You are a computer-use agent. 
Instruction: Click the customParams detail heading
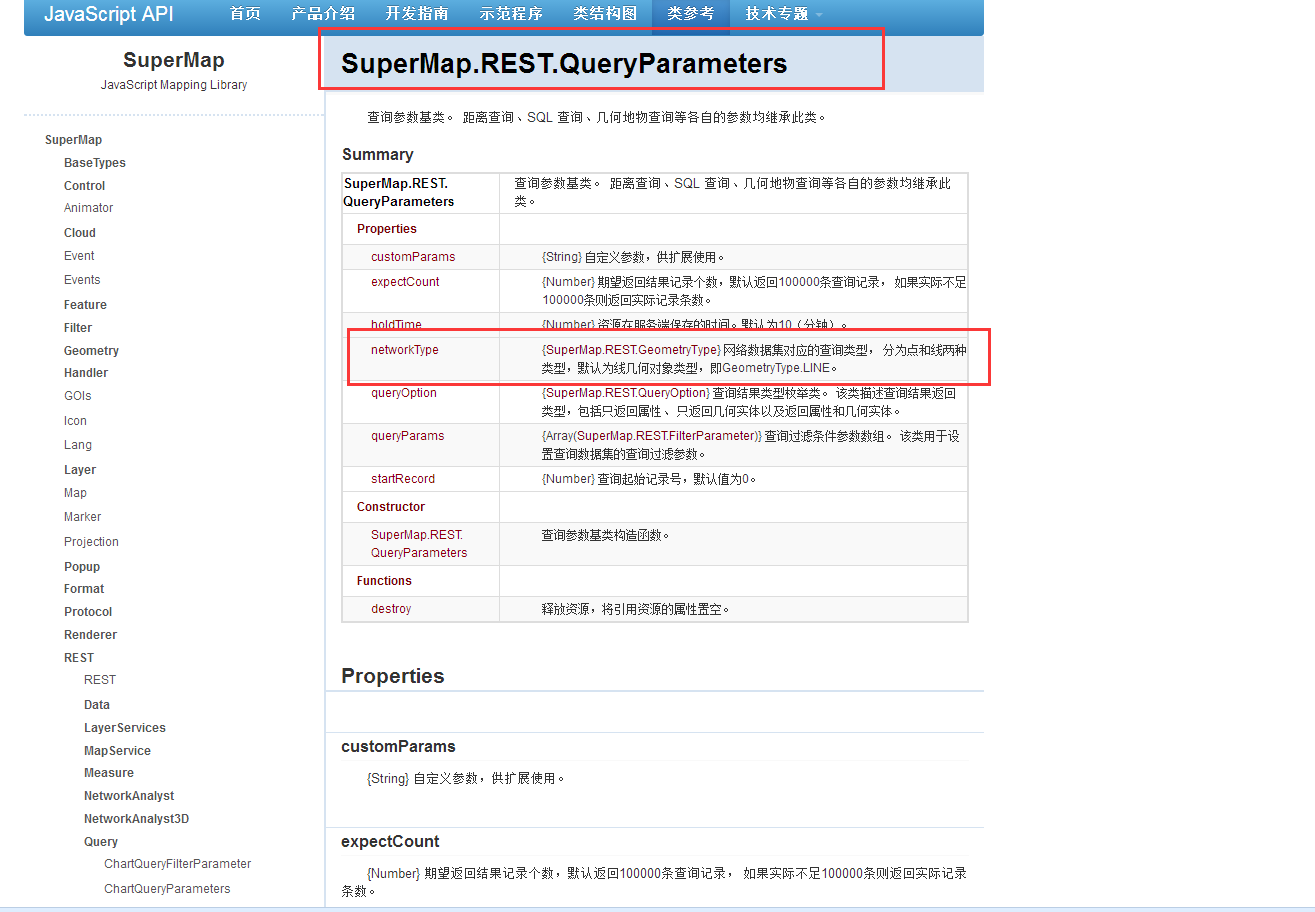398,746
